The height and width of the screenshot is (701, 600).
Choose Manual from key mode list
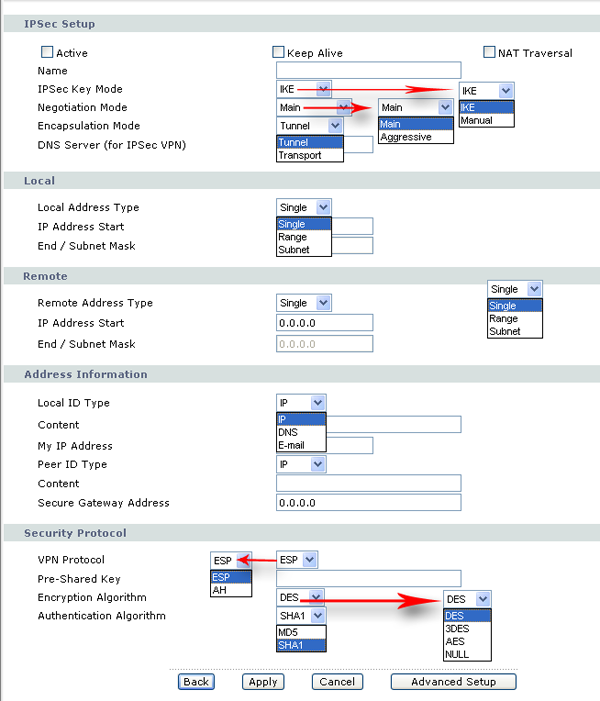pos(477,120)
